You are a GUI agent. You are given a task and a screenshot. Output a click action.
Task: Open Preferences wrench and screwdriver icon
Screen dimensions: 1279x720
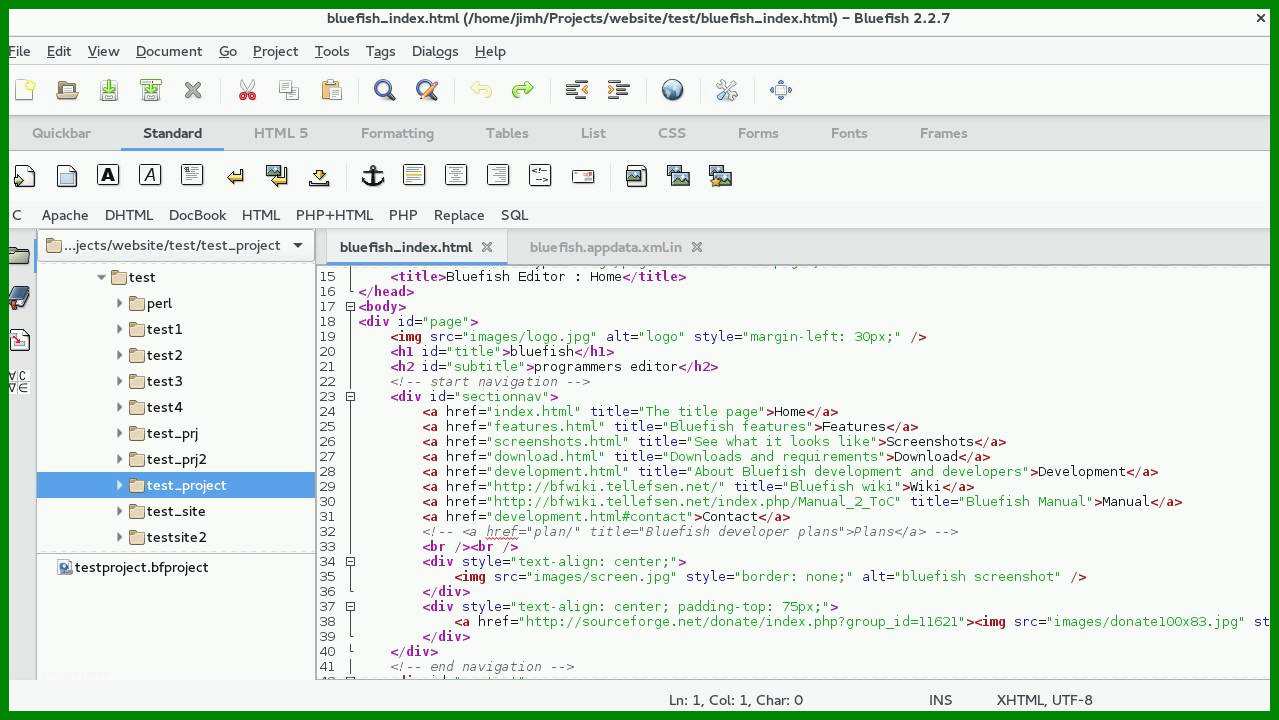coord(727,90)
